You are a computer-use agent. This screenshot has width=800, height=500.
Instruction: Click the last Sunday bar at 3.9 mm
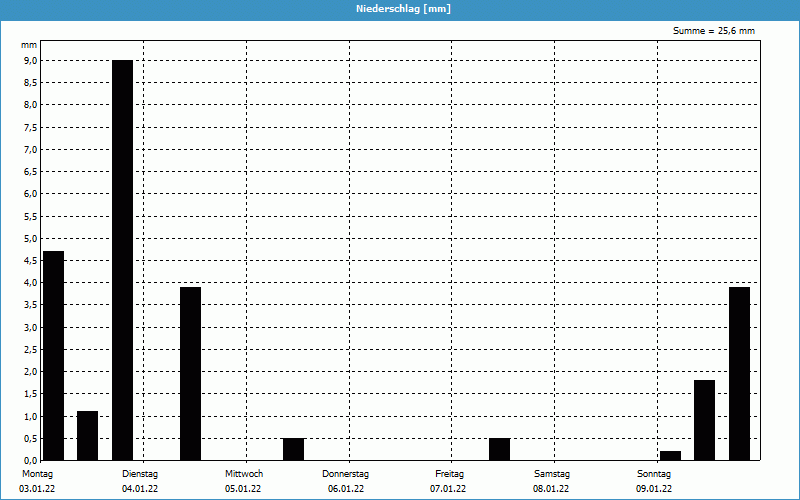[739, 373]
